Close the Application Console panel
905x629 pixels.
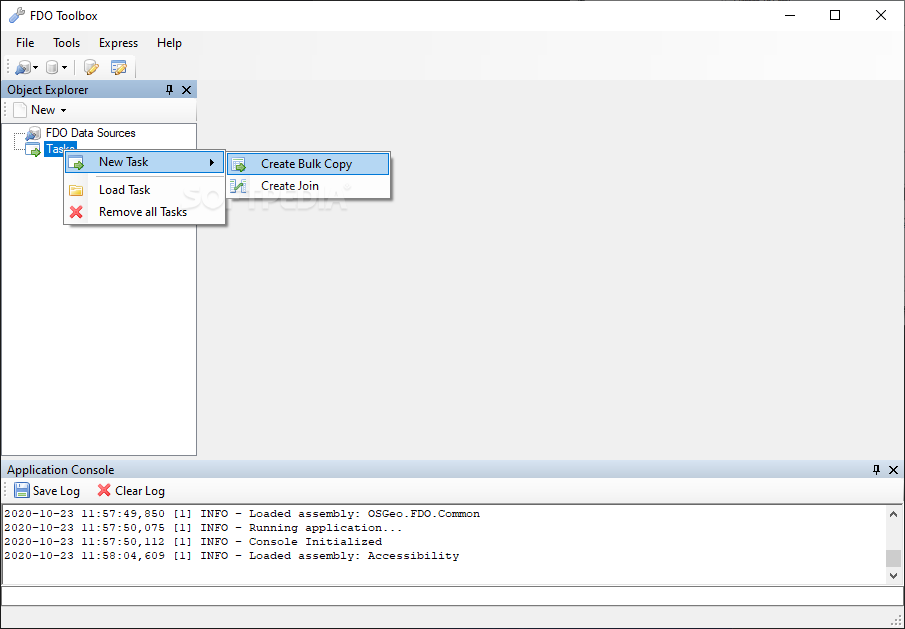click(893, 470)
